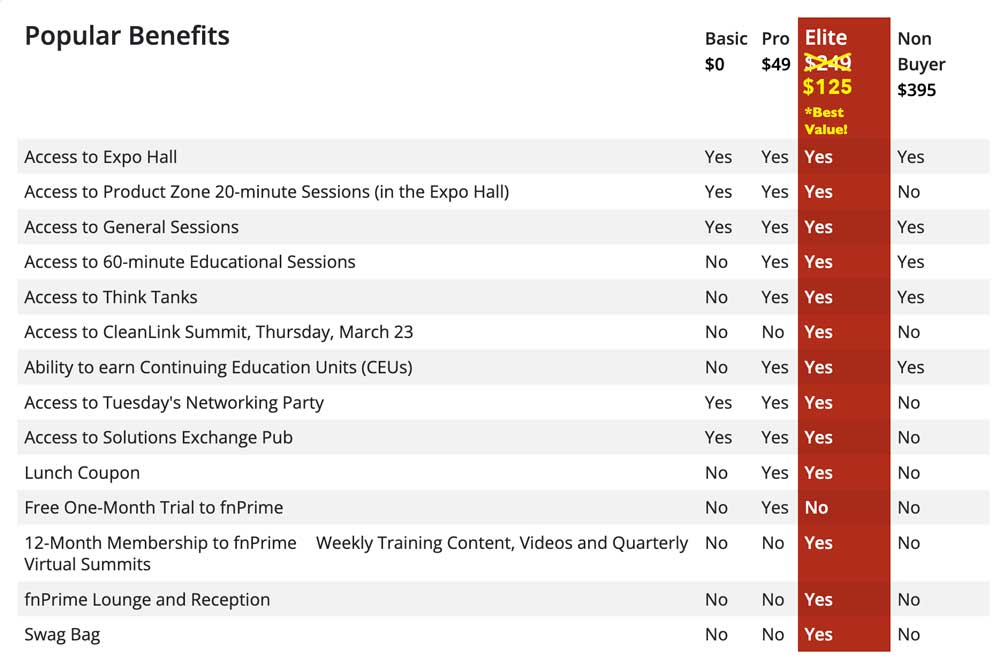1000x668 pixels.
Task: Select the Elite plan column header
Action: pyautogui.click(x=826, y=38)
